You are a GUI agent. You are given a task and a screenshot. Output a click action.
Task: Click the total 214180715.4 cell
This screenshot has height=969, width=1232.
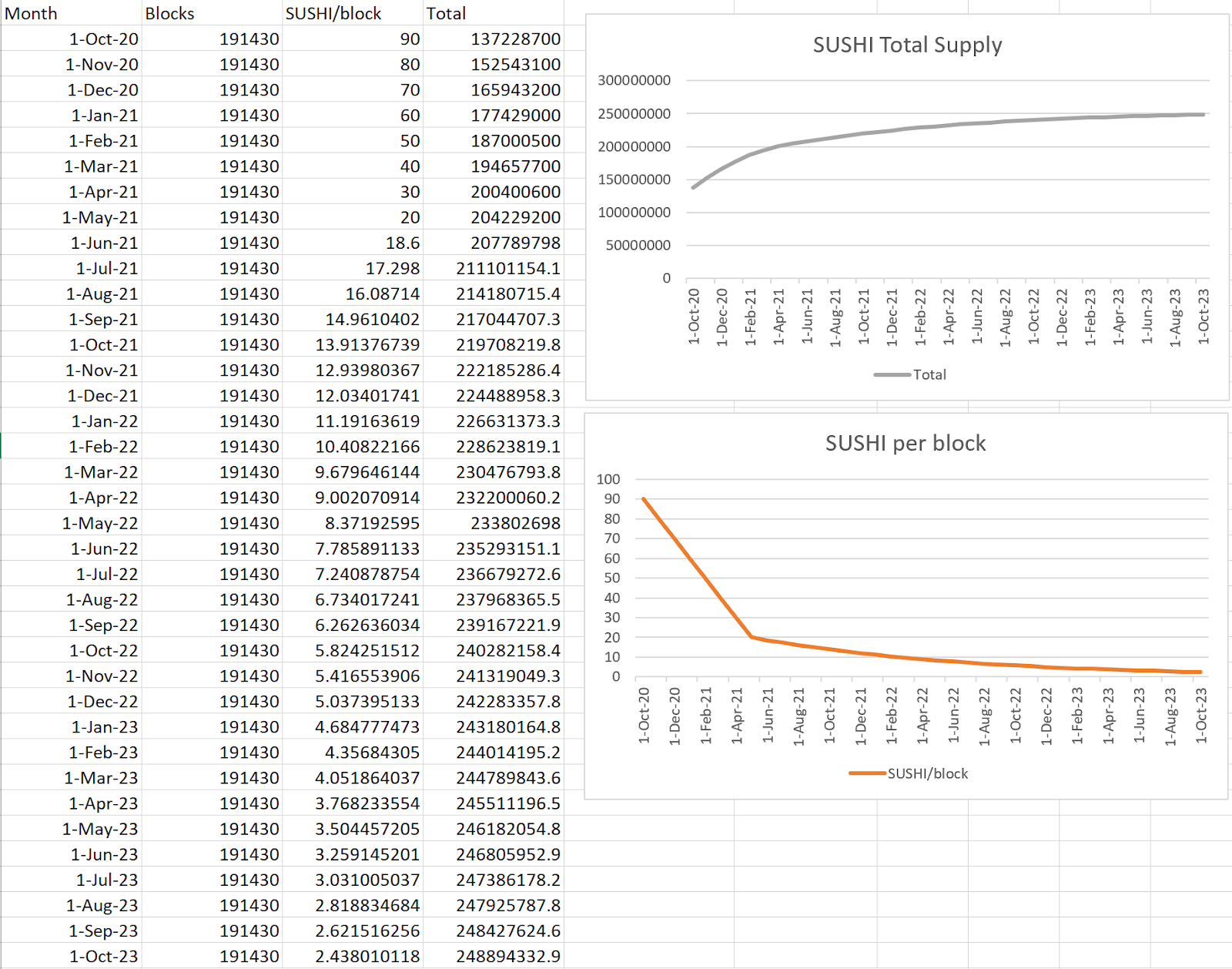click(x=493, y=293)
